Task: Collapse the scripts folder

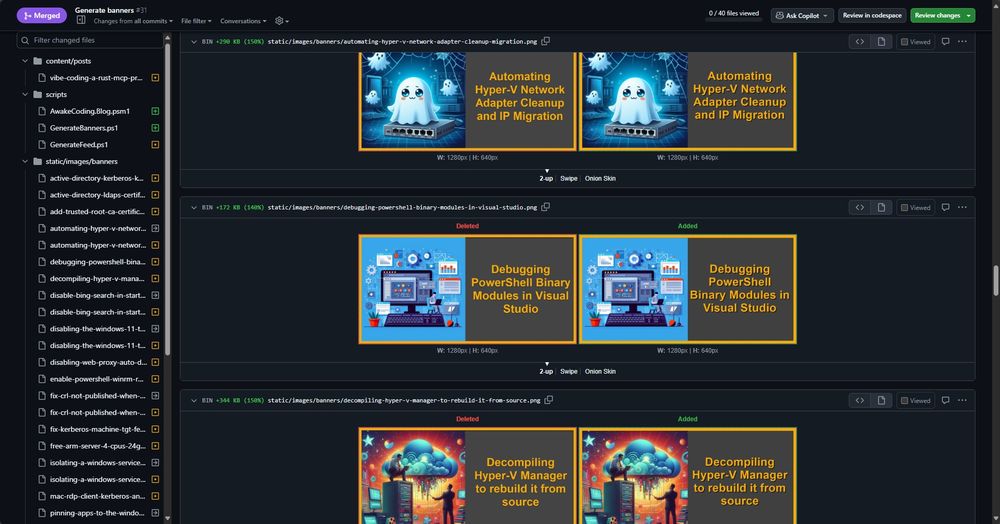Action: pyautogui.click(x=25, y=94)
